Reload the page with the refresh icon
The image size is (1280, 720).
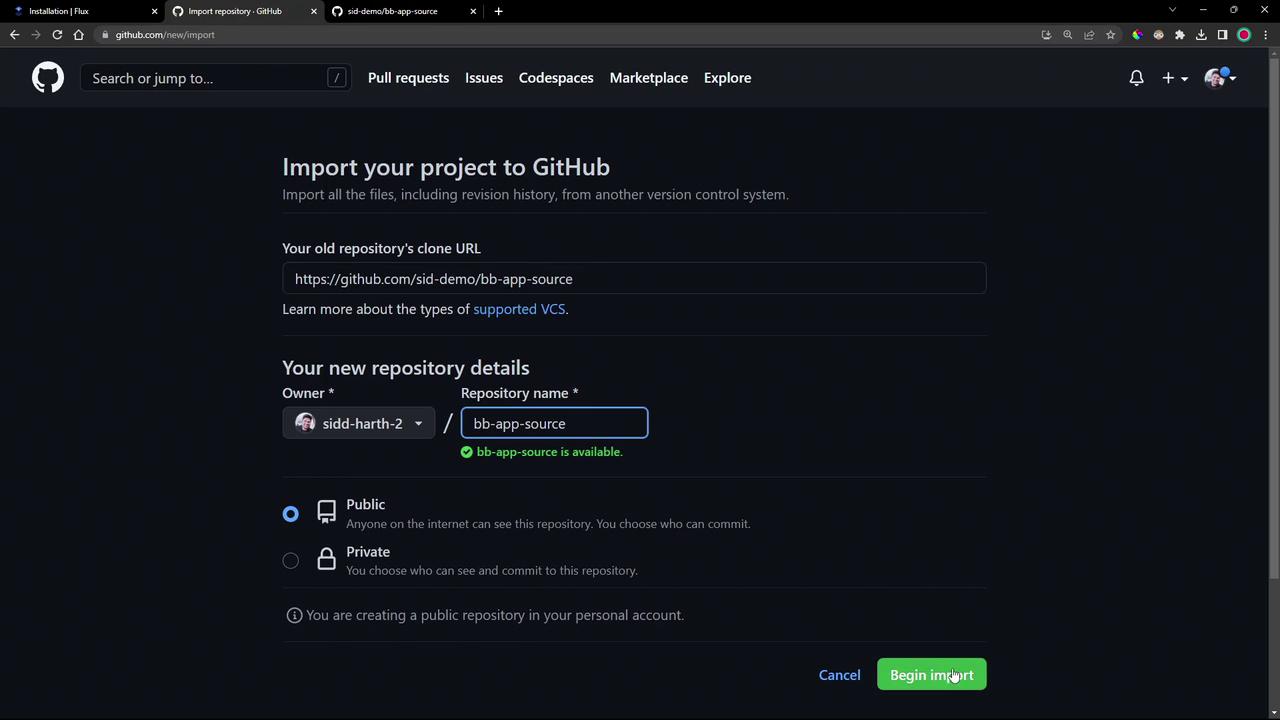57,35
